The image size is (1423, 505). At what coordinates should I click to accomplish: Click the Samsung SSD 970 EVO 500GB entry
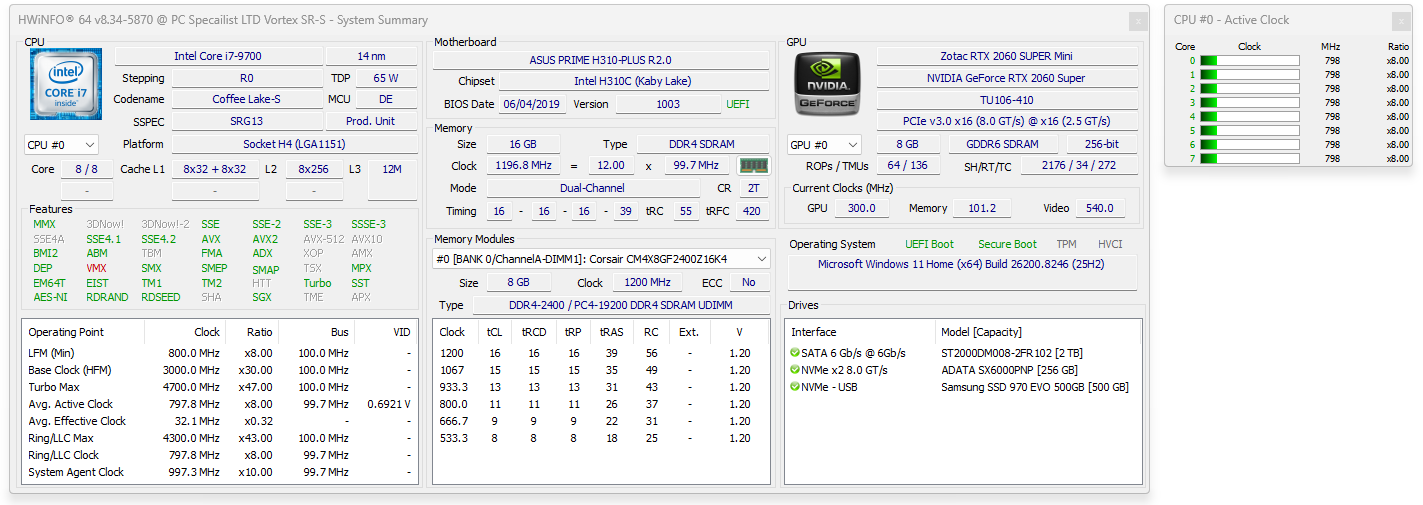[x=1035, y=387]
